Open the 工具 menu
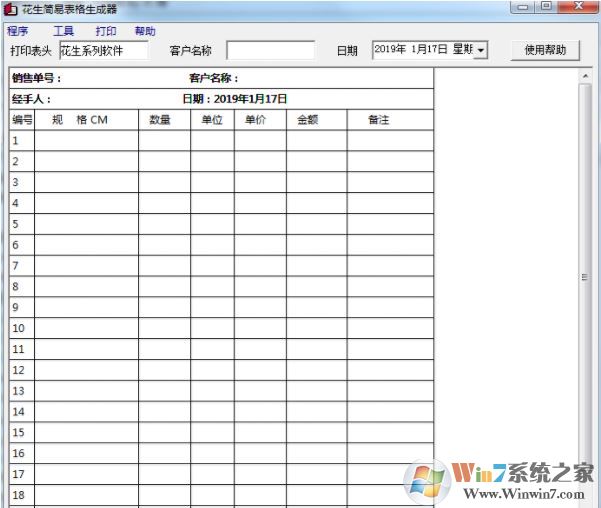Screen dimensions: 601x508 (x=63, y=31)
